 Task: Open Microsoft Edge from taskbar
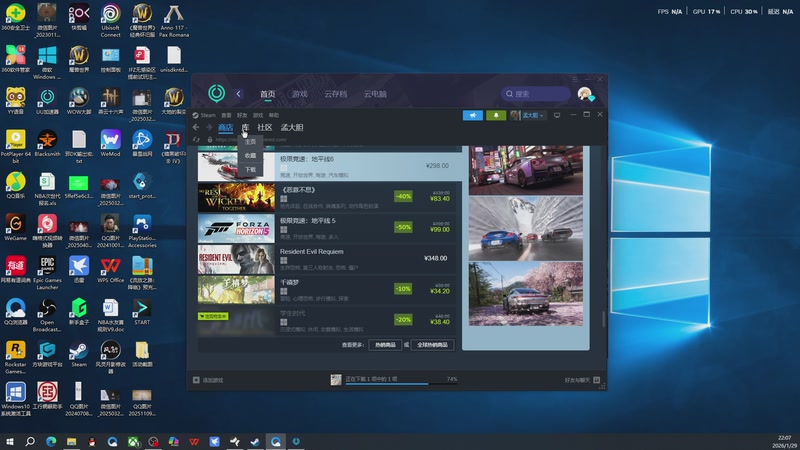[x=51, y=441]
